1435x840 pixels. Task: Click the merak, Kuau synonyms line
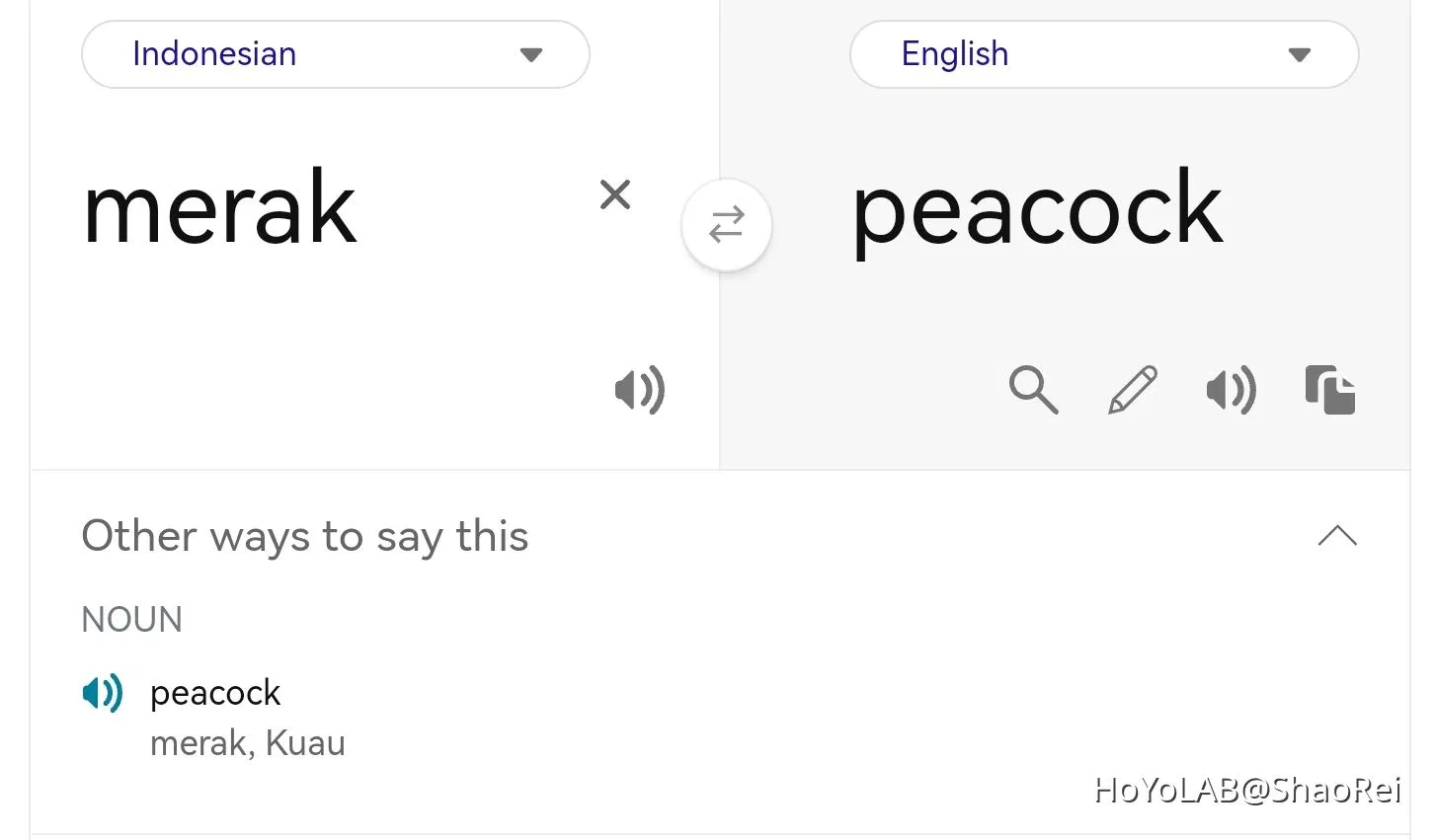(247, 743)
